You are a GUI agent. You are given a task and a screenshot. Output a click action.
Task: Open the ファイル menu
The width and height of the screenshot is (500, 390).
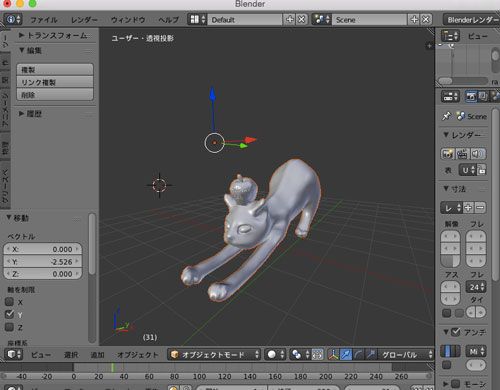pyautogui.click(x=44, y=20)
